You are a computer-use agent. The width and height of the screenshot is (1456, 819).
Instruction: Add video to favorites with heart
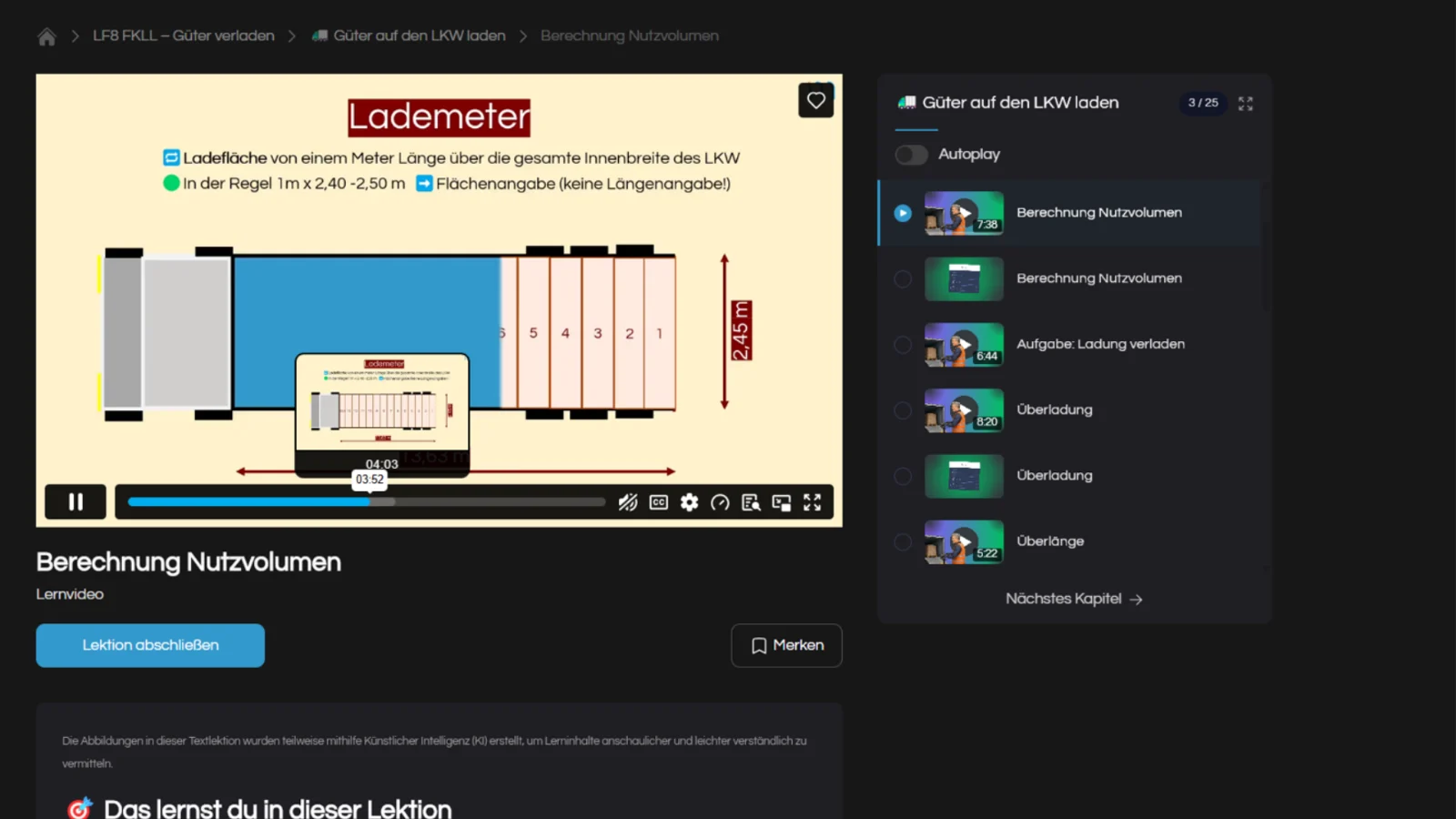(816, 100)
